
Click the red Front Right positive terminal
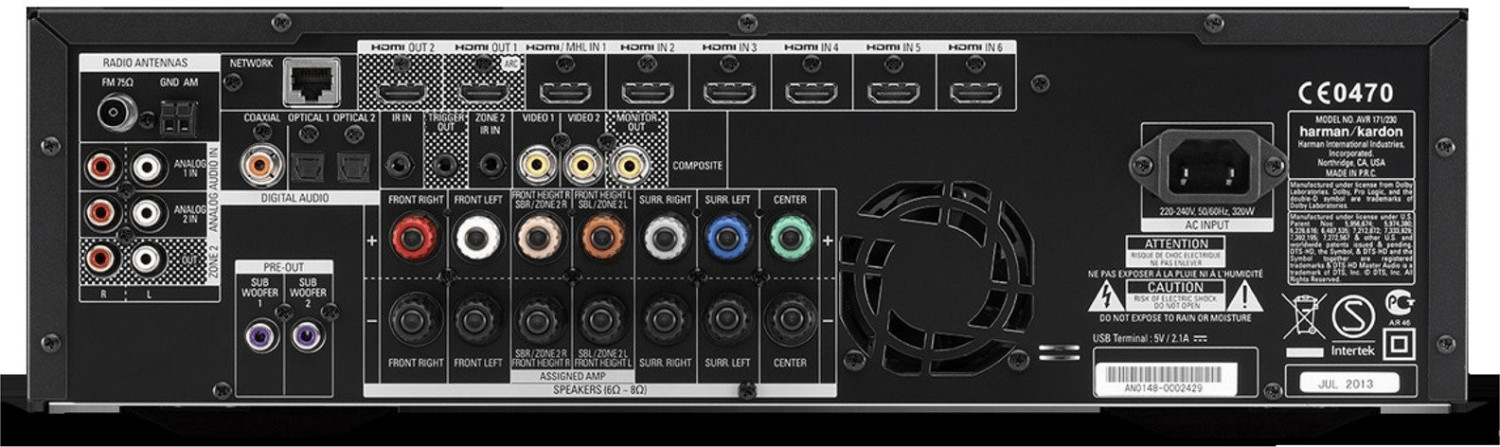[x=407, y=240]
